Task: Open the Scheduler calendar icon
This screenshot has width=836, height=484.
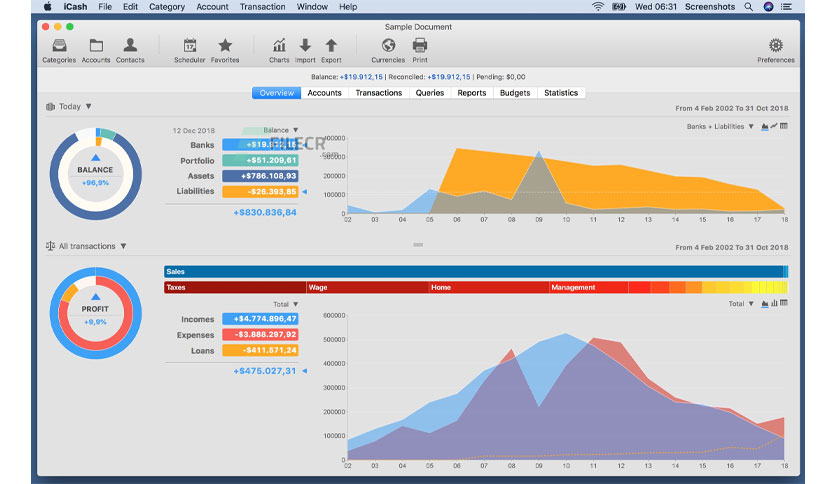Action: point(190,46)
